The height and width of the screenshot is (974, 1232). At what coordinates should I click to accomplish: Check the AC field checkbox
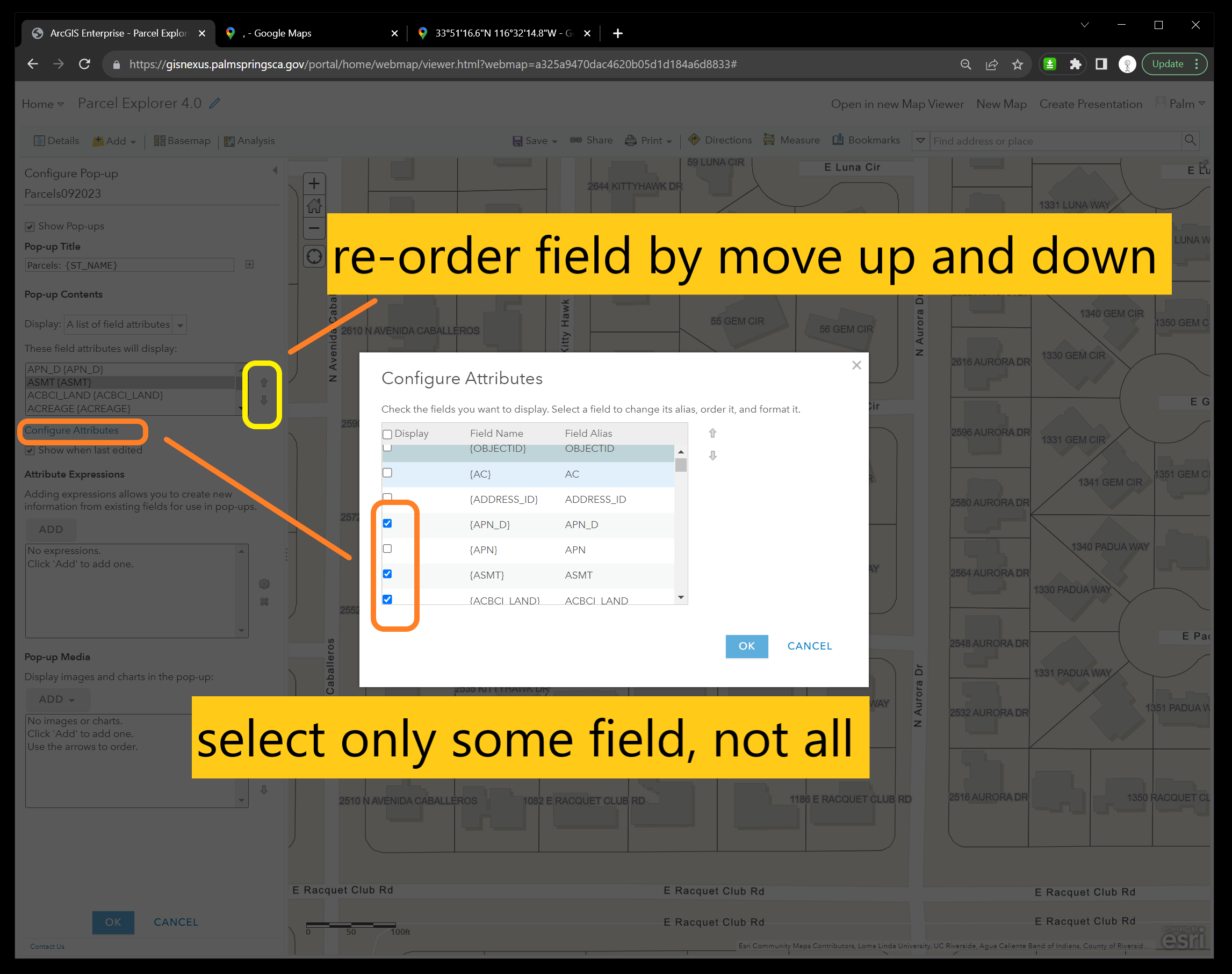coord(387,473)
